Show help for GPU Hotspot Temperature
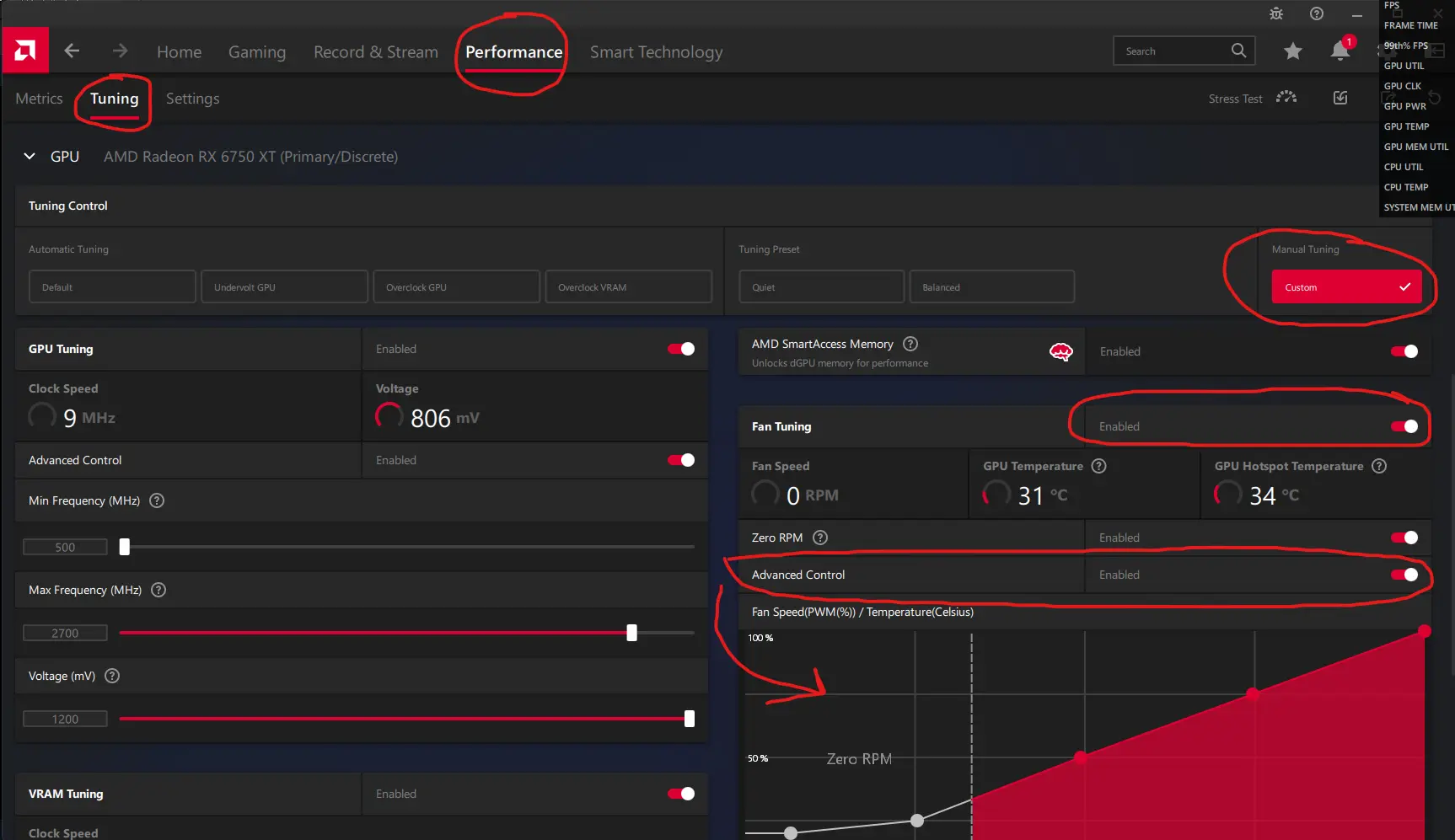The image size is (1455, 840). point(1379,466)
